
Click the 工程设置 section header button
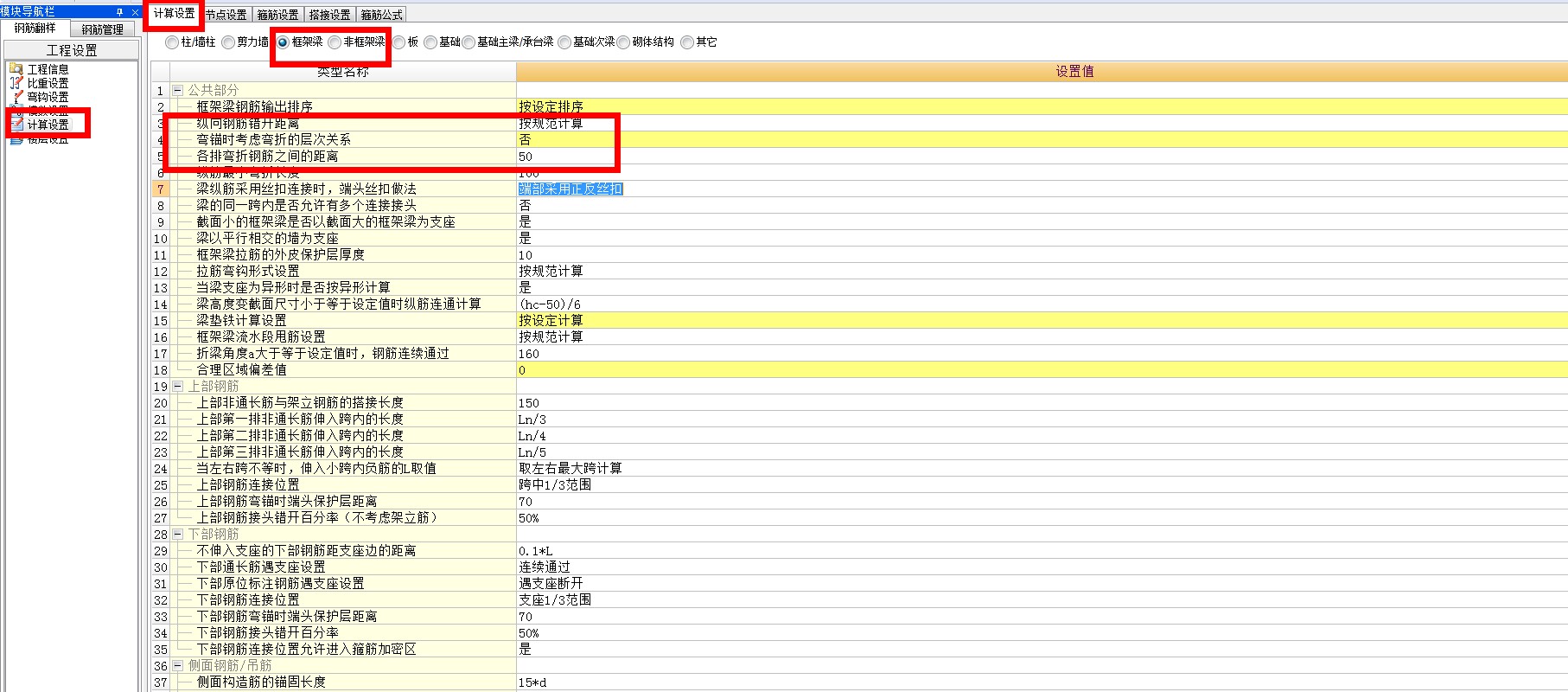pyautogui.click(x=72, y=50)
